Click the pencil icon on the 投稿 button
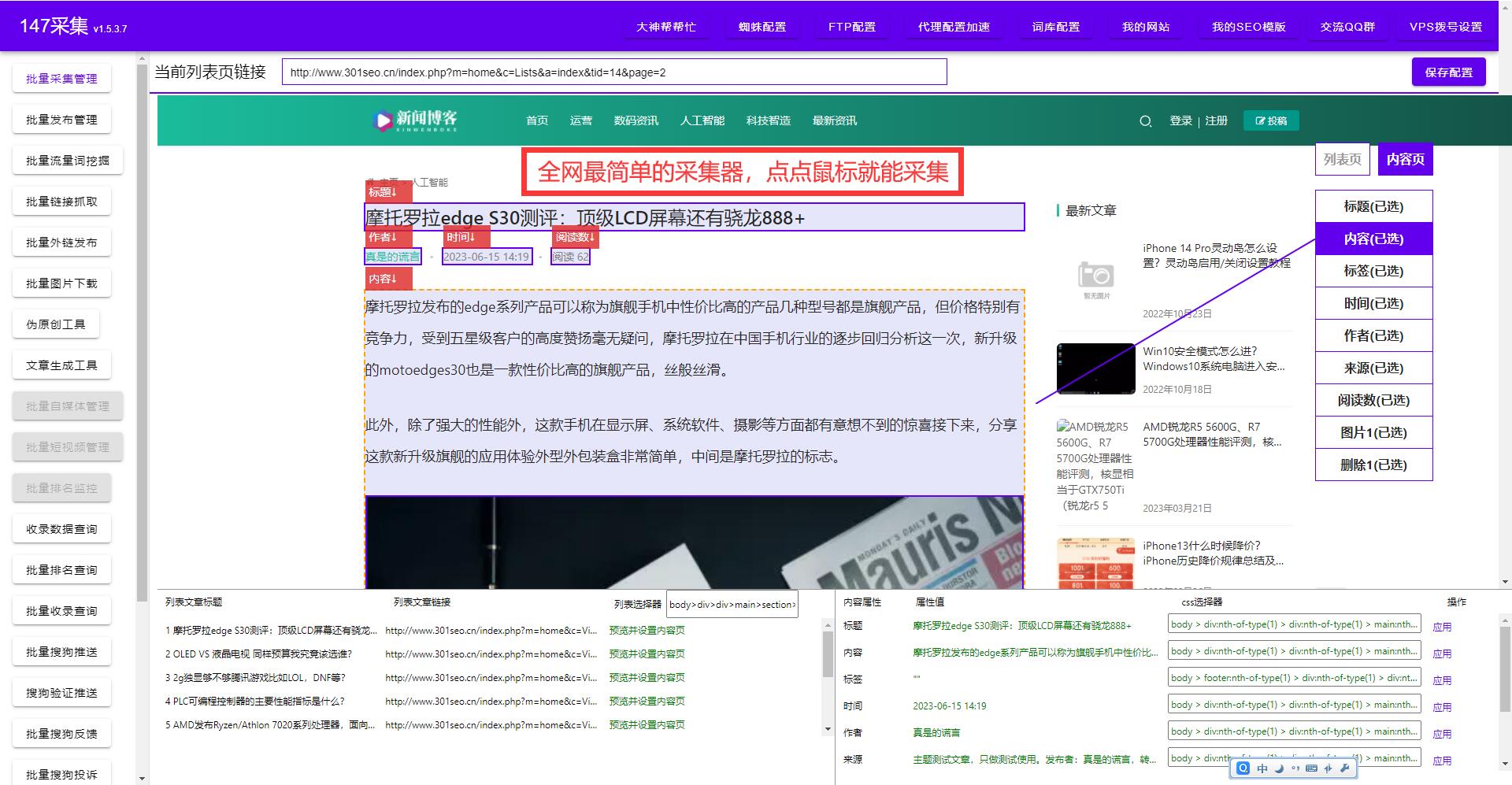Screen dimensions: 1512x785 [1258, 120]
